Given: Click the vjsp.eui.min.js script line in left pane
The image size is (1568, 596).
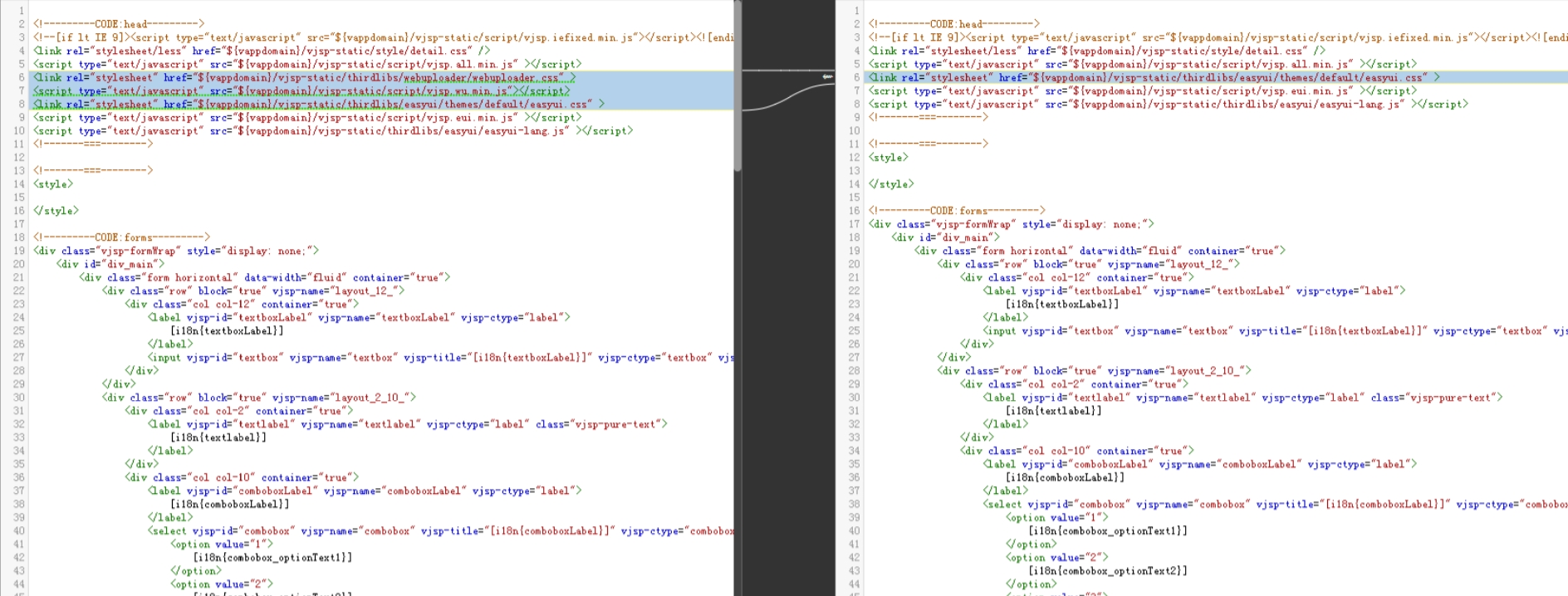Looking at the screenshot, I should pyautogui.click(x=307, y=117).
